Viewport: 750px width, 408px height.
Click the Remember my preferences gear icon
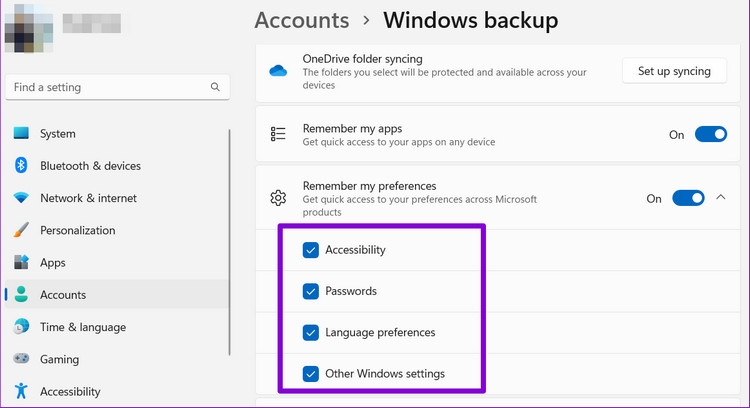tap(278, 198)
